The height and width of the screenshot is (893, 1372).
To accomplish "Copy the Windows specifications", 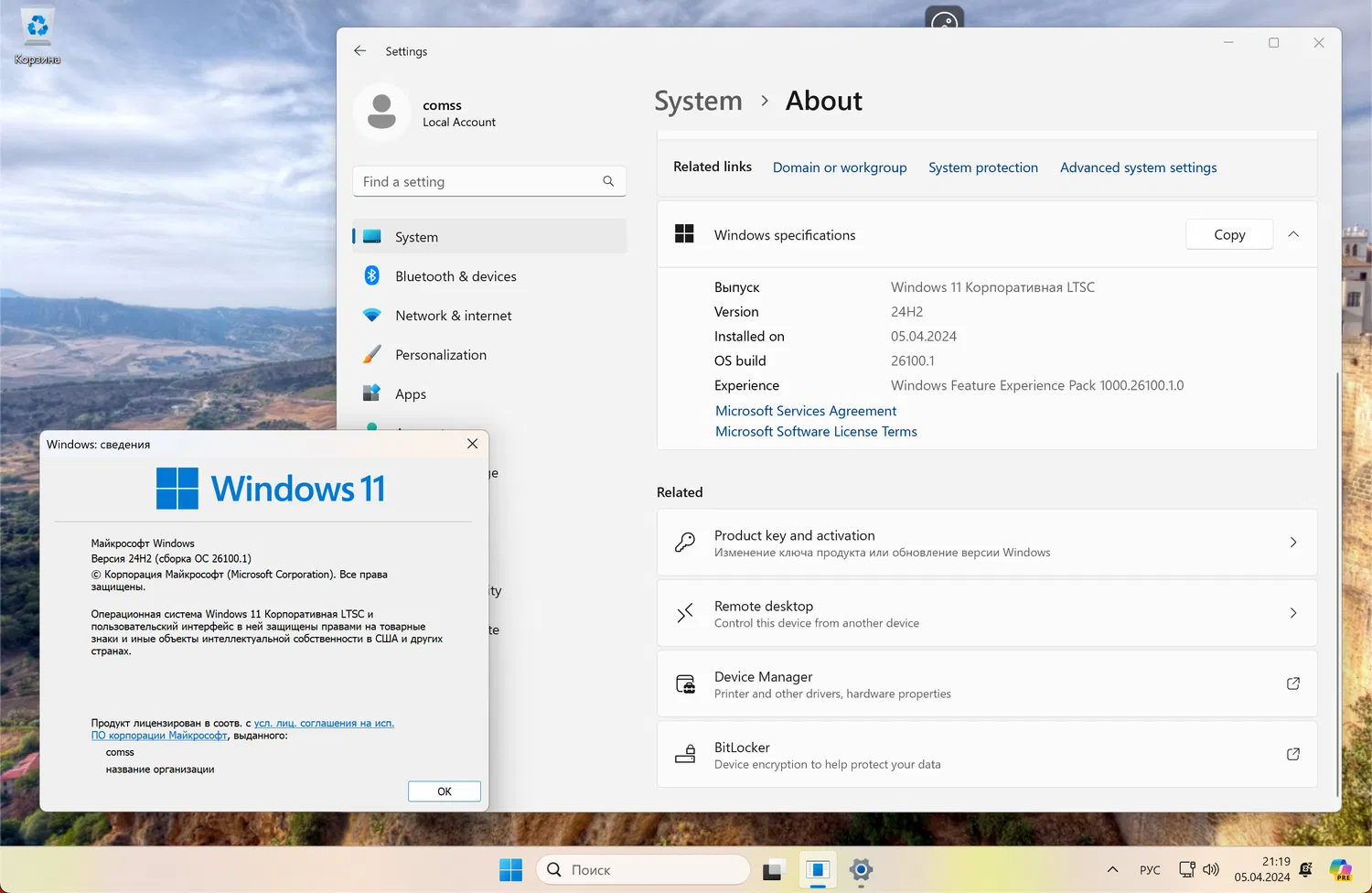I will tap(1228, 235).
